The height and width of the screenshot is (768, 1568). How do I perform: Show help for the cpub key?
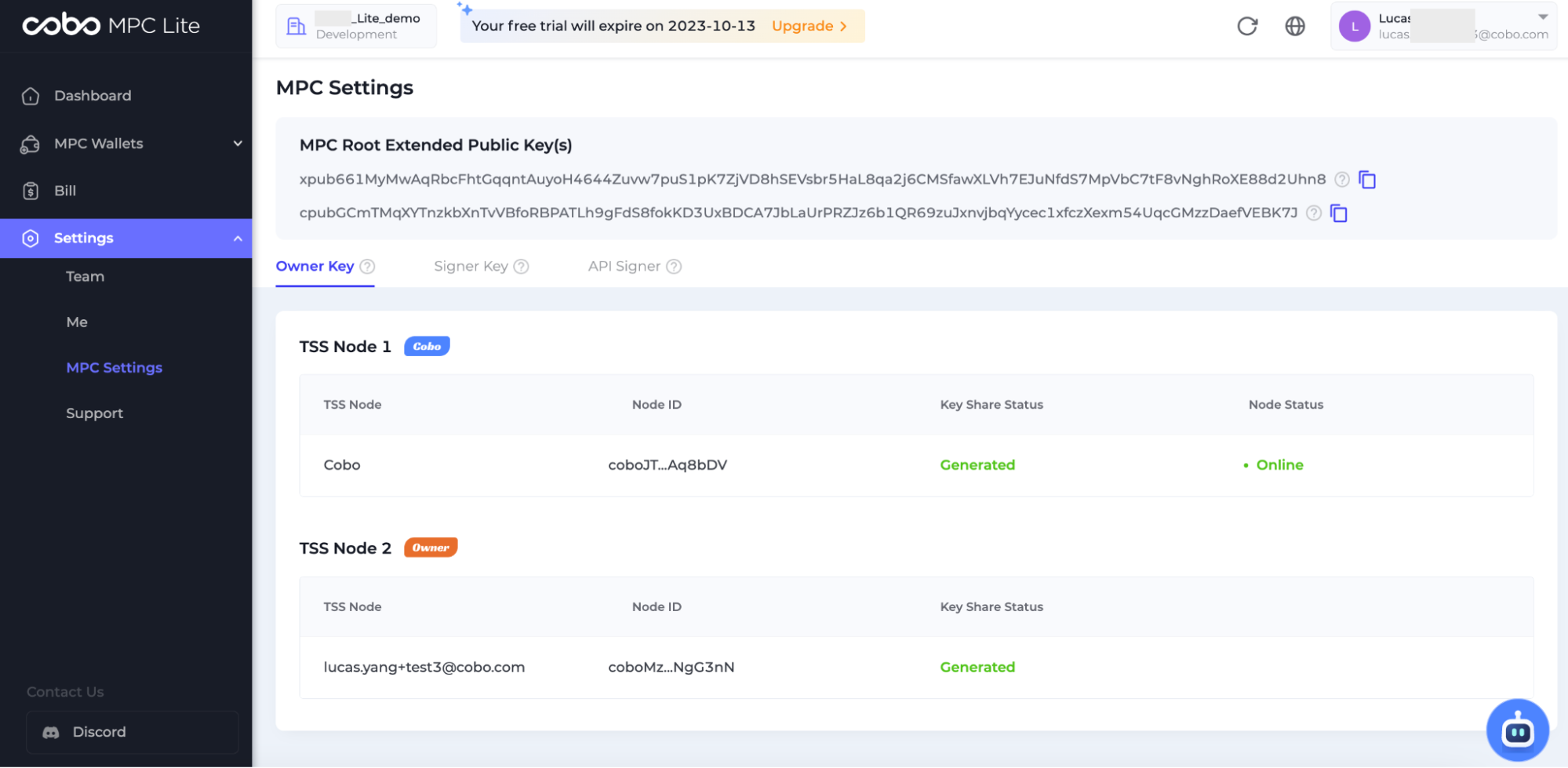[1314, 213]
